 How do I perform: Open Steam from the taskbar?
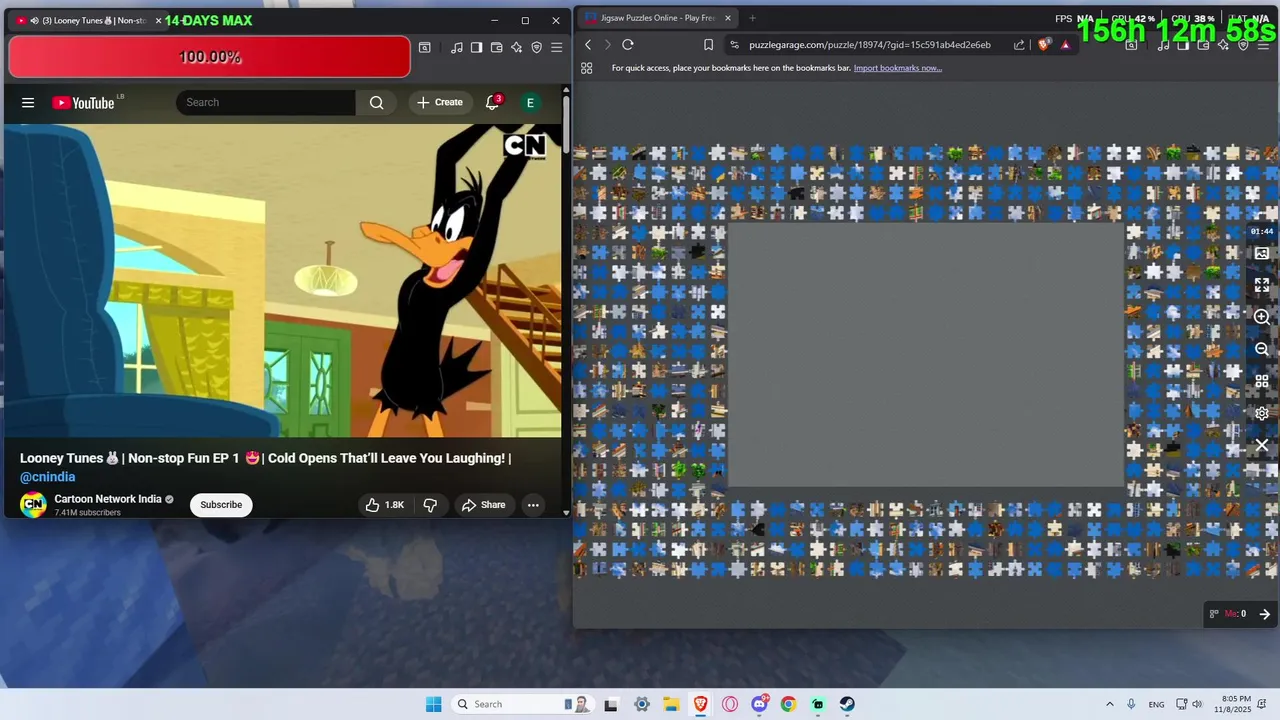click(x=847, y=704)
